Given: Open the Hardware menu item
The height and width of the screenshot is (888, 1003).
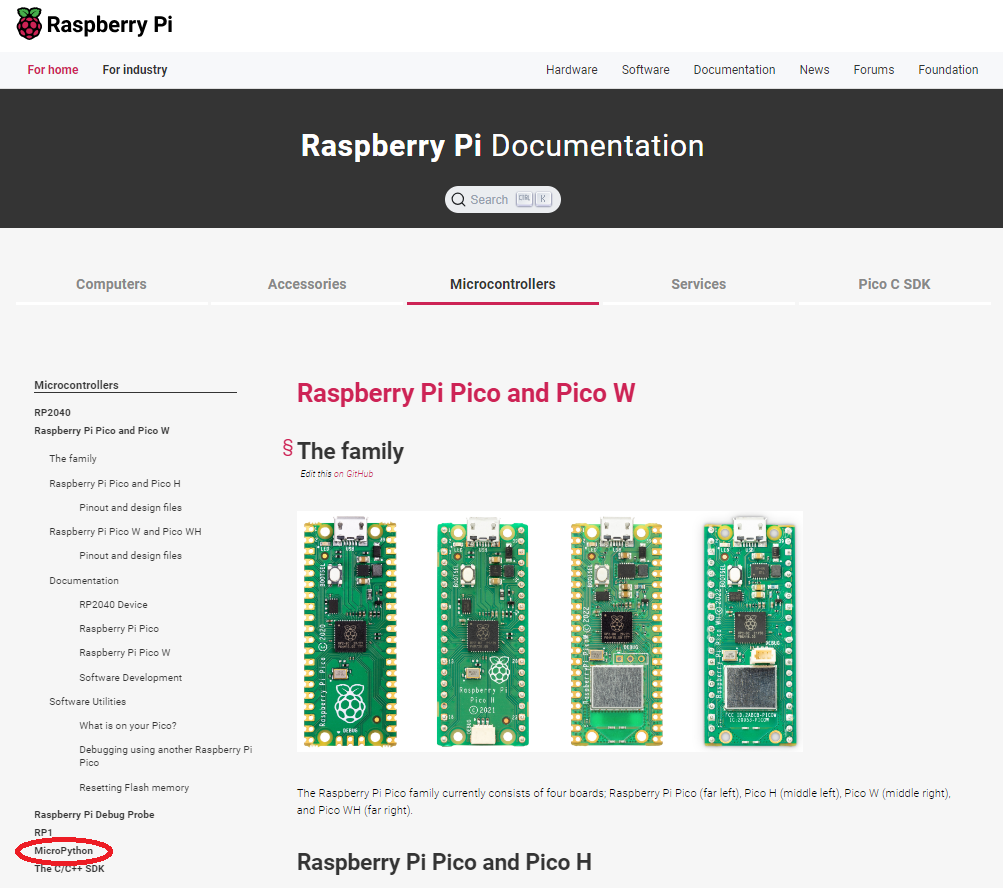Looking at the screenshot, I should [571, 70].
